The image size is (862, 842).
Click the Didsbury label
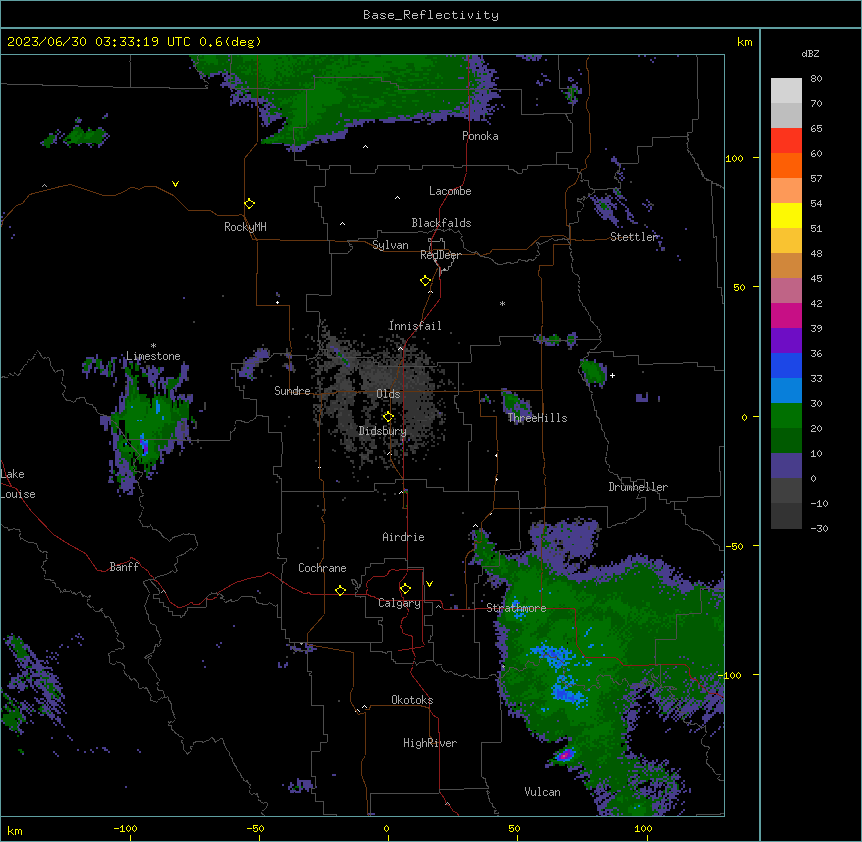point(383,431)
